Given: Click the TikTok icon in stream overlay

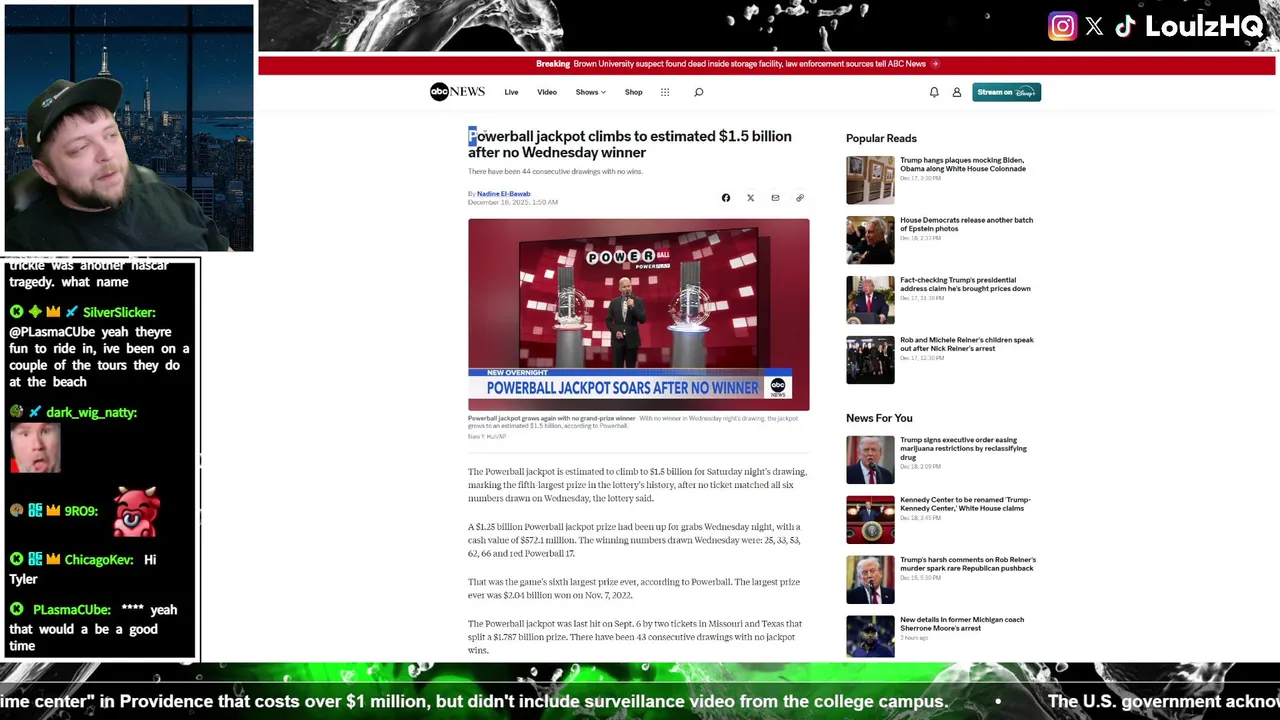Looking at the screenshot, I should 1125,26.
